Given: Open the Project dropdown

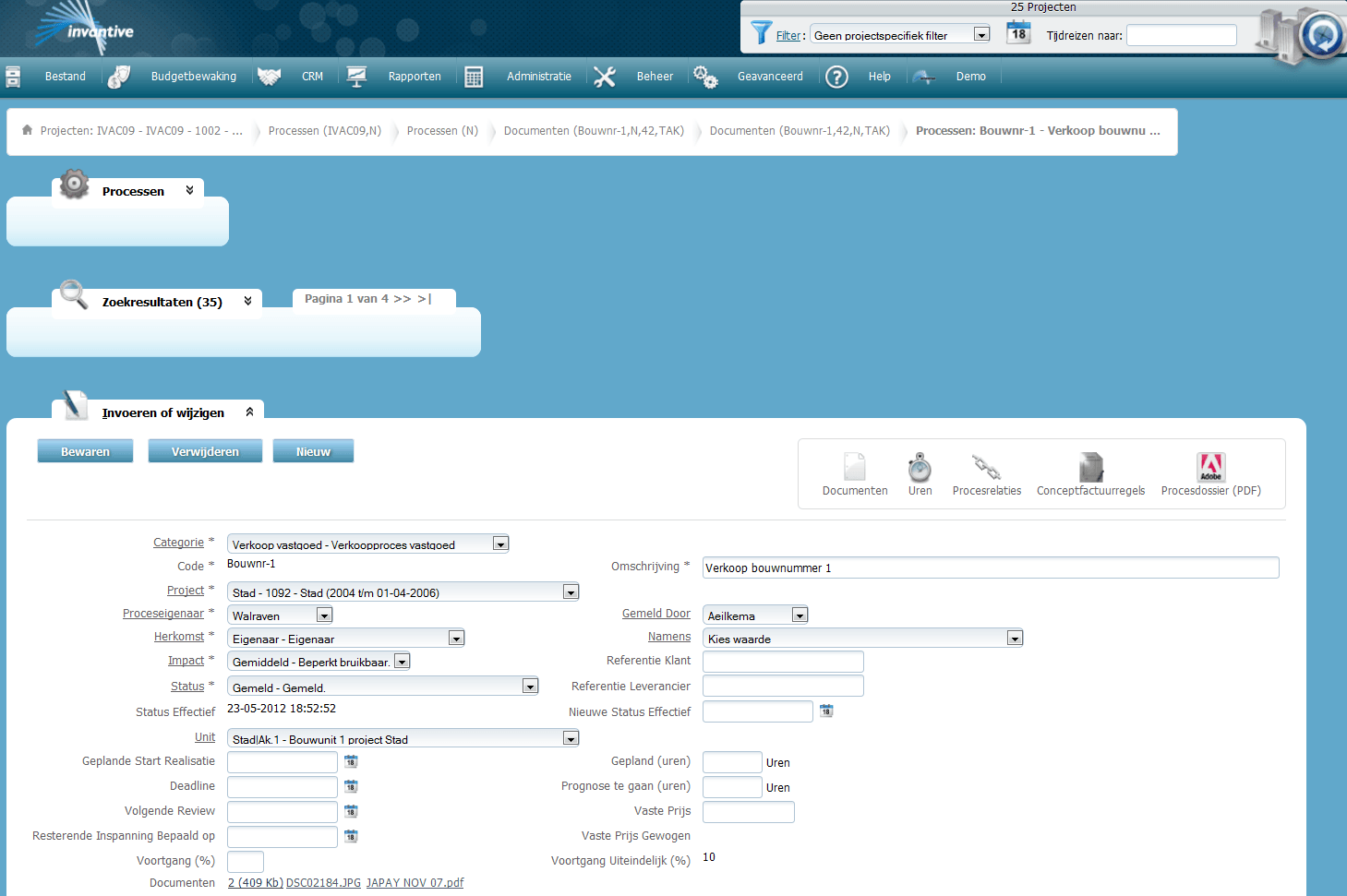Looking at the screenshot, I should pos(403,592).
